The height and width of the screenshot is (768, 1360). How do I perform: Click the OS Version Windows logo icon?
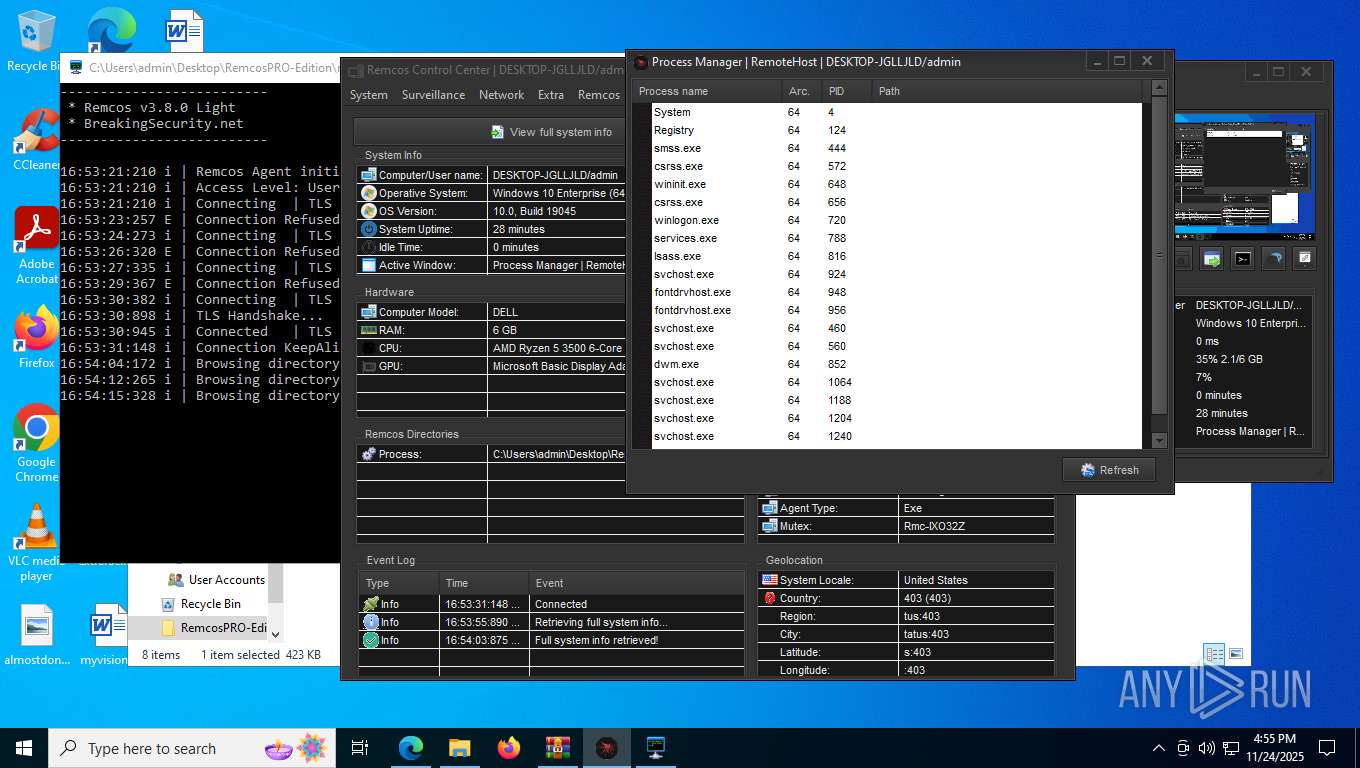[369, 211]
